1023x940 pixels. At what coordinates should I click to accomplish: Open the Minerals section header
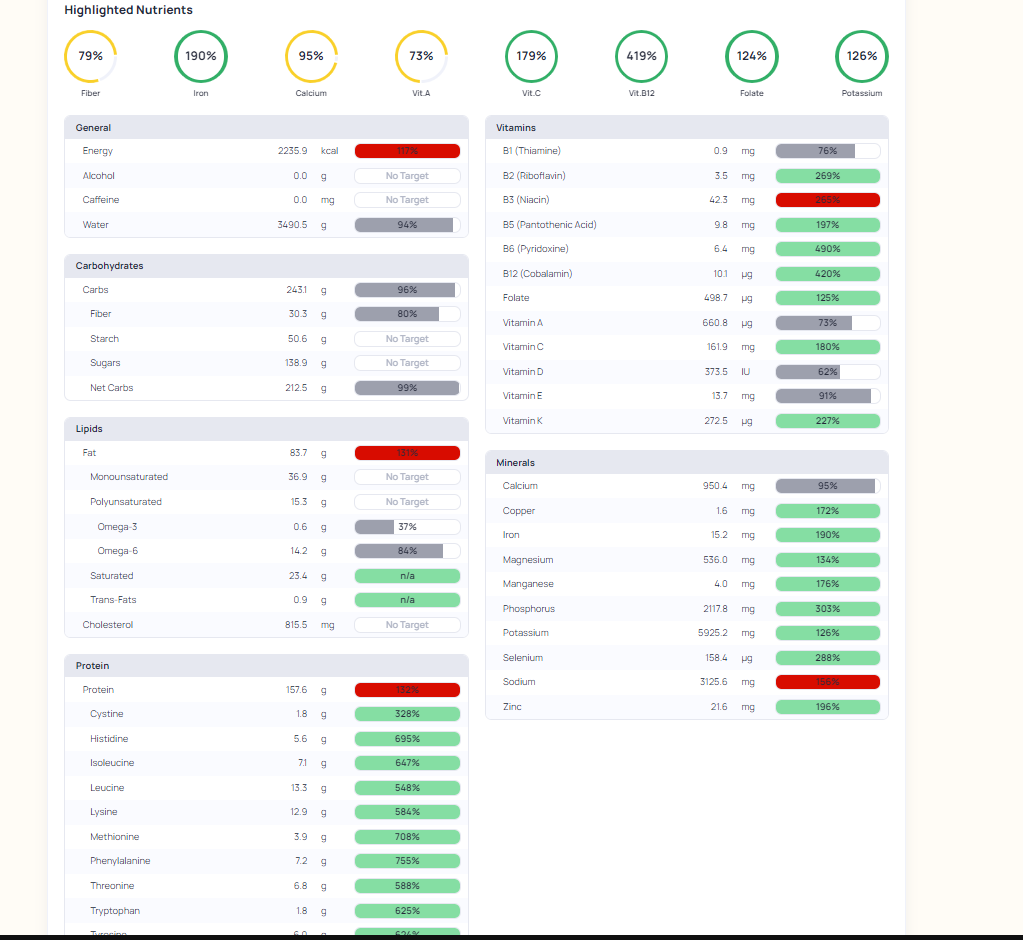click(x=687, y=462)
